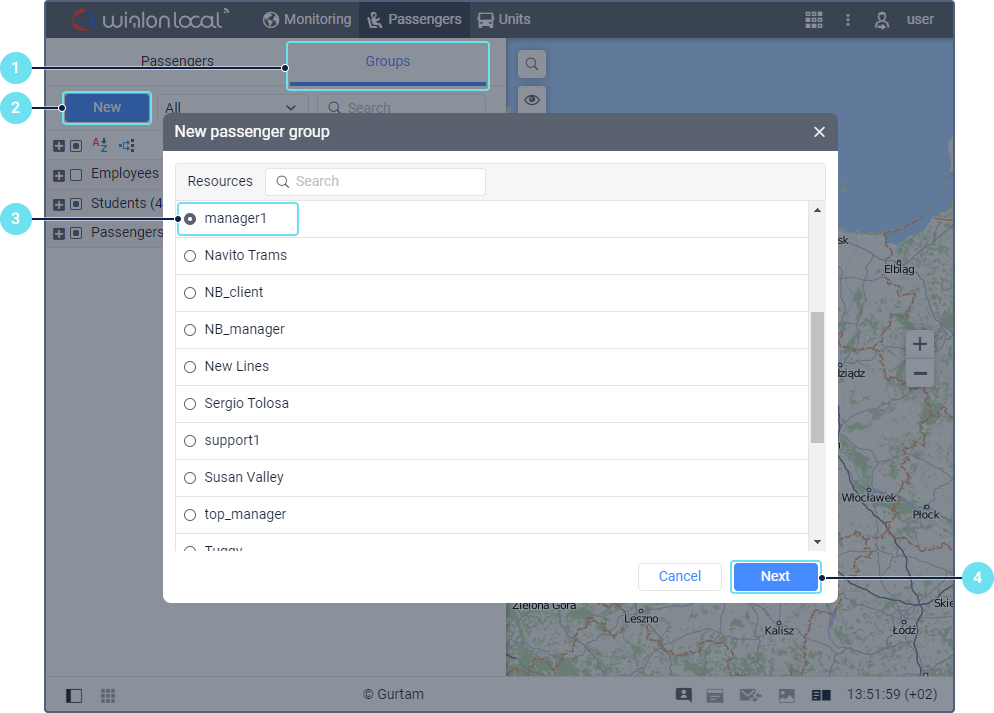Toggle the map eye visibility icon

tap(532, 100)
